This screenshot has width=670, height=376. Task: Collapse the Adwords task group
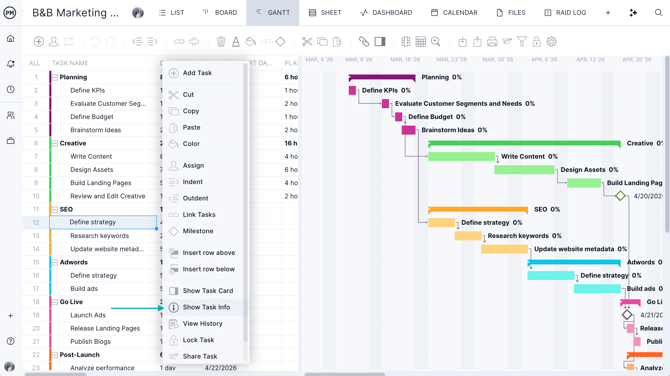pos(55,262)
